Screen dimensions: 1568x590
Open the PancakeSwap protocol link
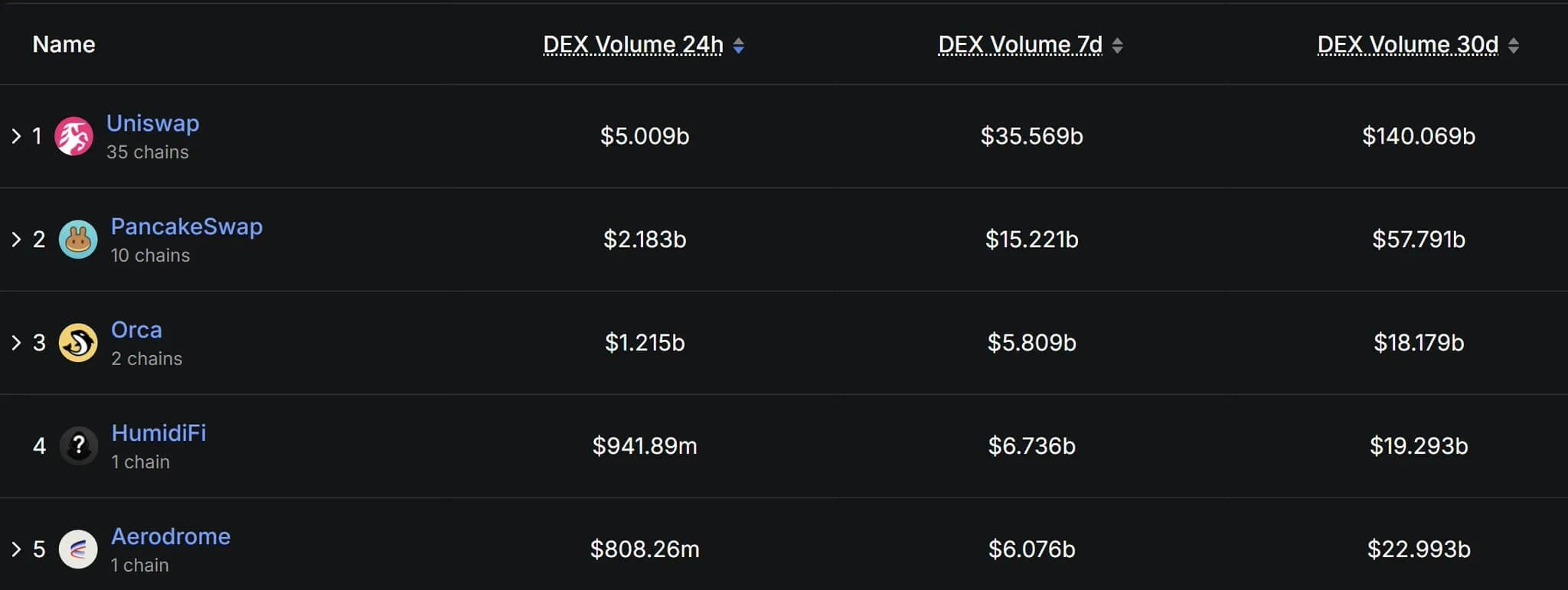pos(187,227)
